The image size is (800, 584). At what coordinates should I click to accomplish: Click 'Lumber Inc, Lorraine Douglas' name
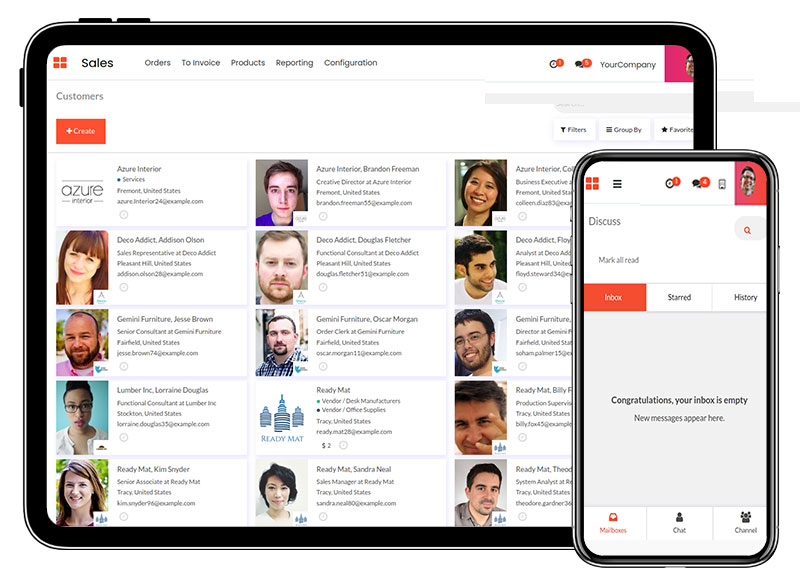[x=163, y=390]
